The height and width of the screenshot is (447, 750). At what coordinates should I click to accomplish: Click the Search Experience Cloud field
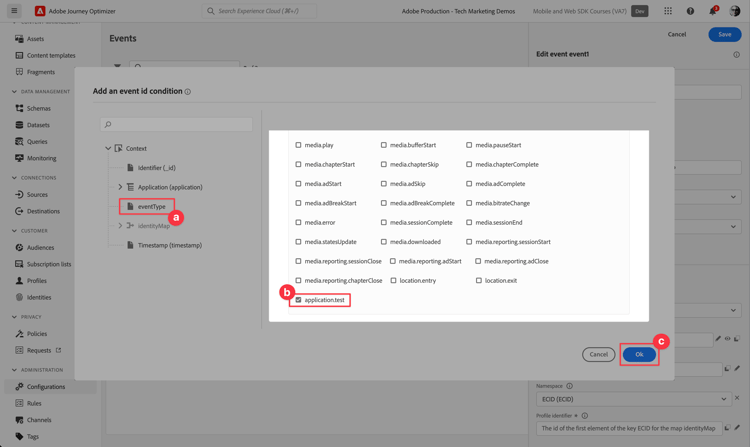(x=259, y=11)
